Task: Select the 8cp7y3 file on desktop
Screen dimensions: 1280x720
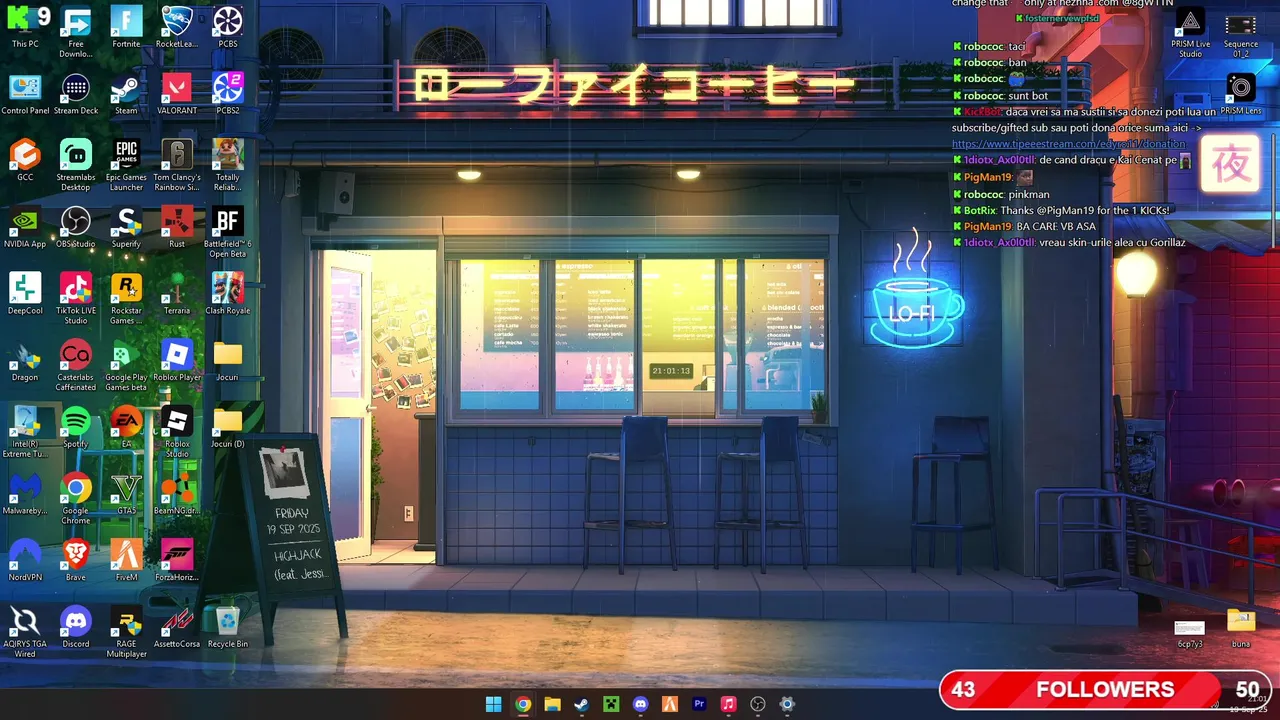Action: [1190, 632]
